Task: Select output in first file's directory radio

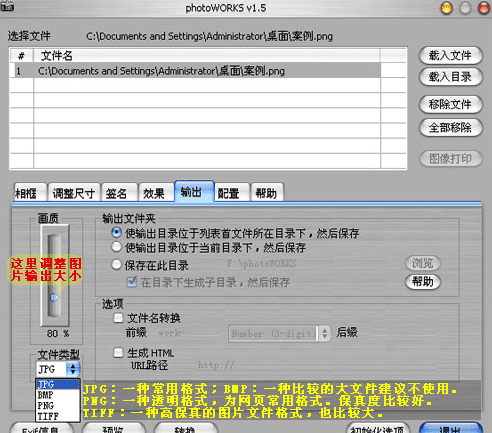Action: click(116, 232)
